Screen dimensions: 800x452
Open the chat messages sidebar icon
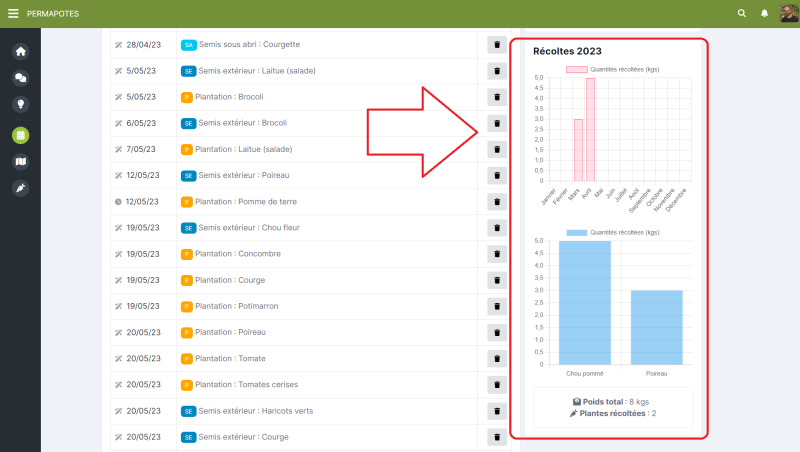point(20,78)
